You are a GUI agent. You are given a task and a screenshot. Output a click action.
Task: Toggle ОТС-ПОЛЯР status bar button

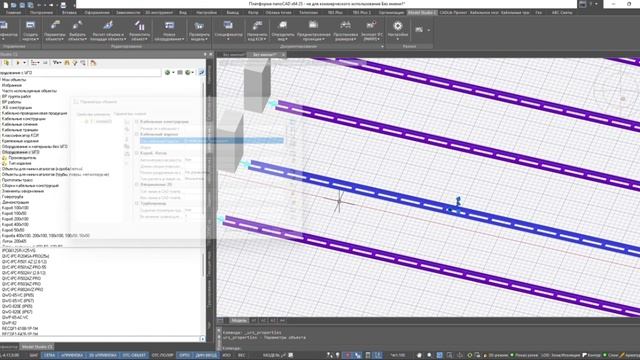click(162, 355)
